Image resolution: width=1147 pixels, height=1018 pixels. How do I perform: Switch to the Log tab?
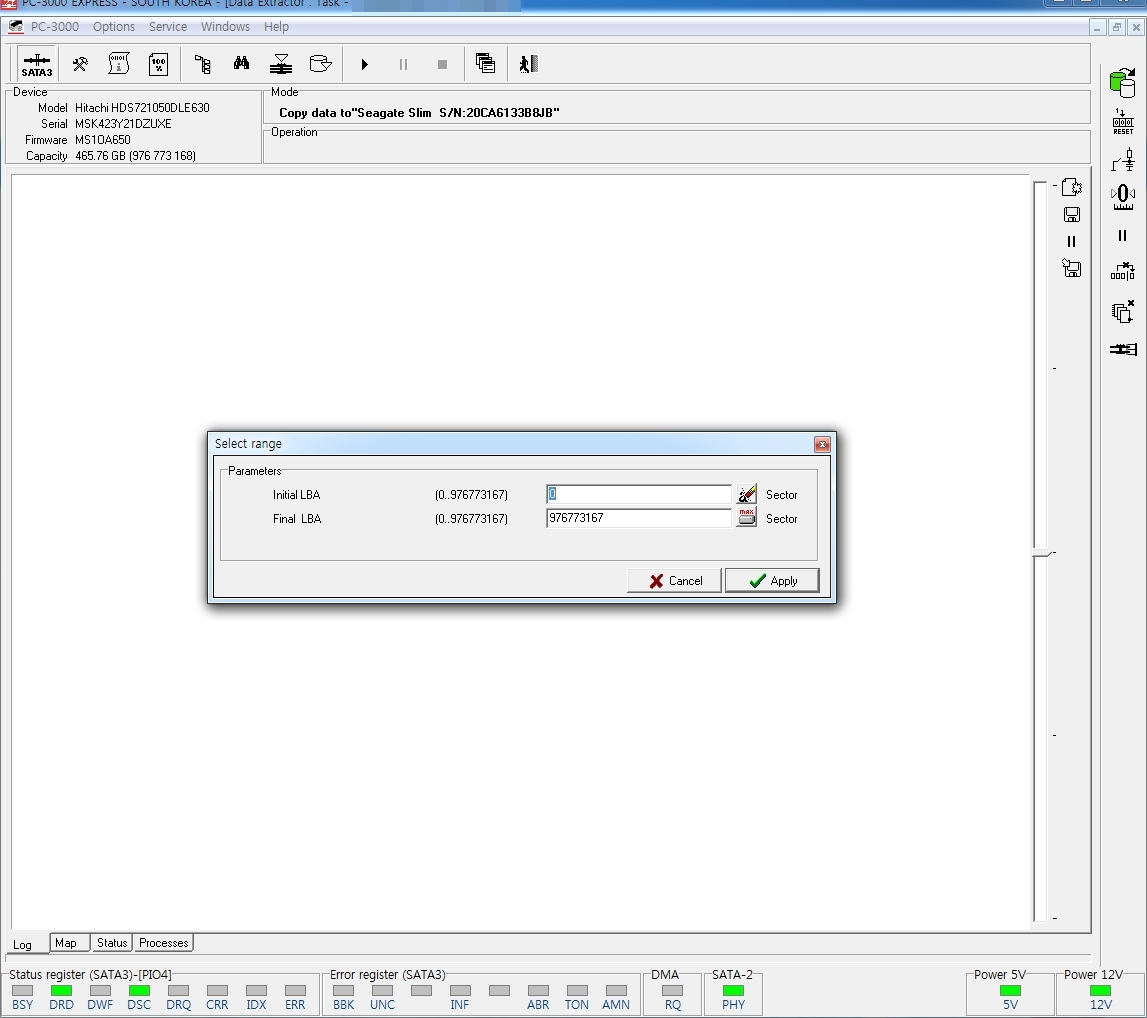23,944
